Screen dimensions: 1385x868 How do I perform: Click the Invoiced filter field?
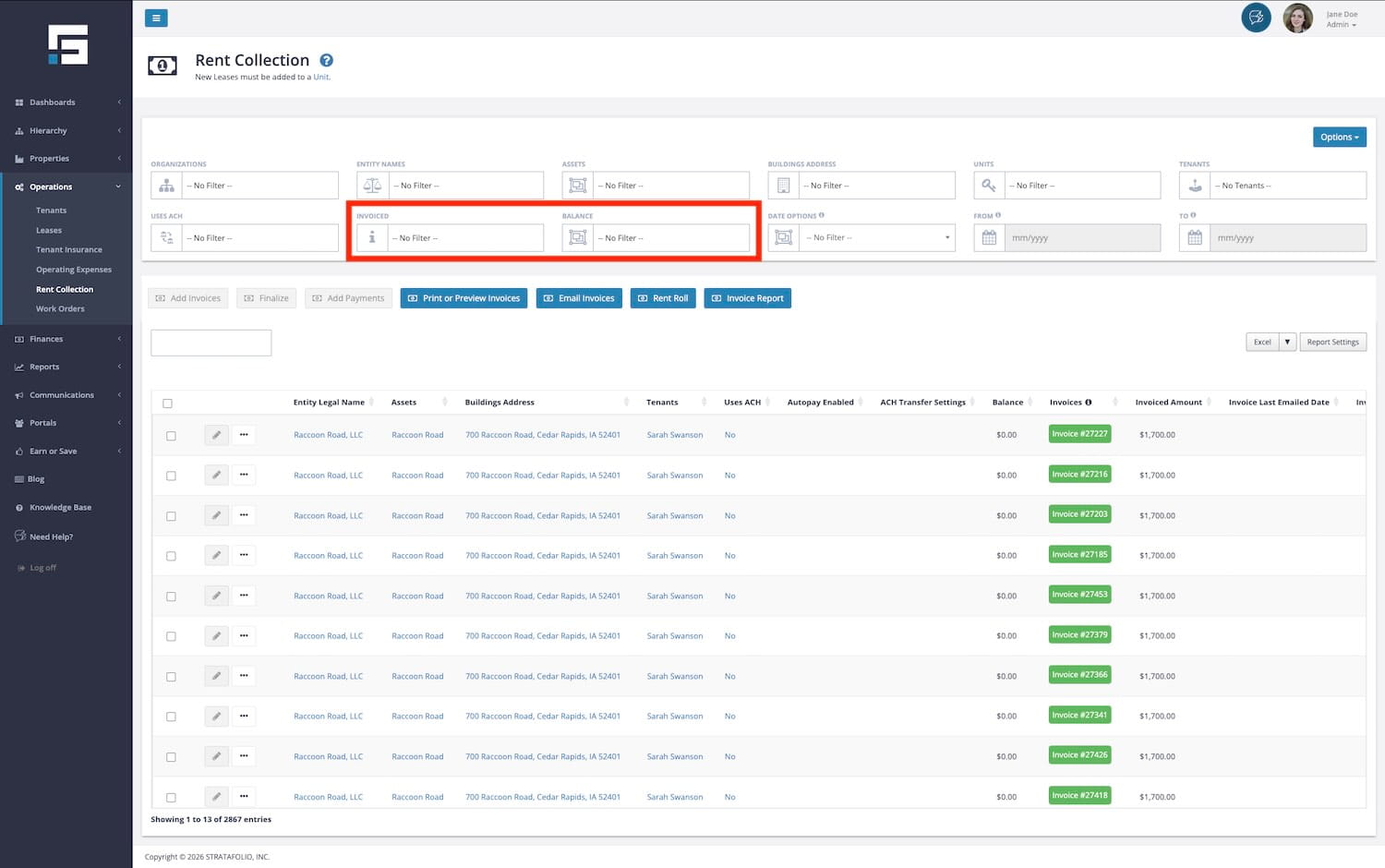464,238
